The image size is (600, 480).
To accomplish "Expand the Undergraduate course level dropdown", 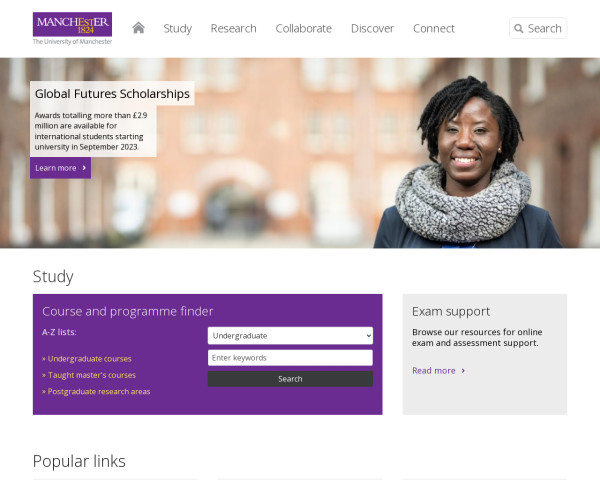I will (x=290, y=336).
